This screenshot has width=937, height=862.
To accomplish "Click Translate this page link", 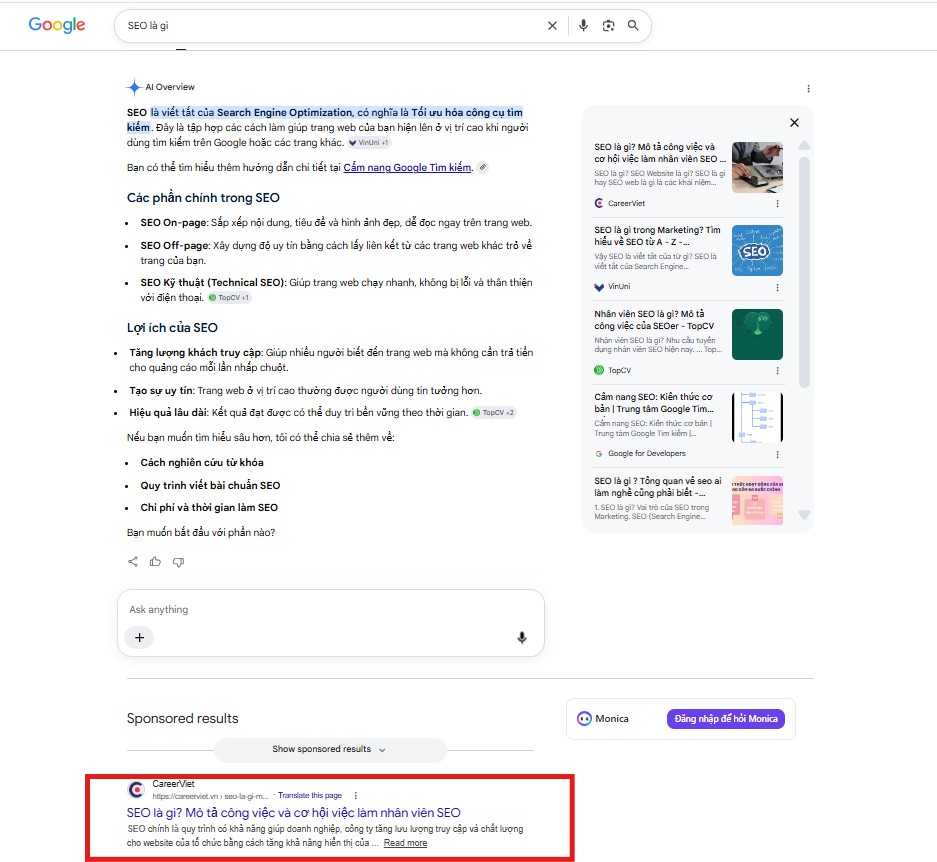I will click(310, 796).
